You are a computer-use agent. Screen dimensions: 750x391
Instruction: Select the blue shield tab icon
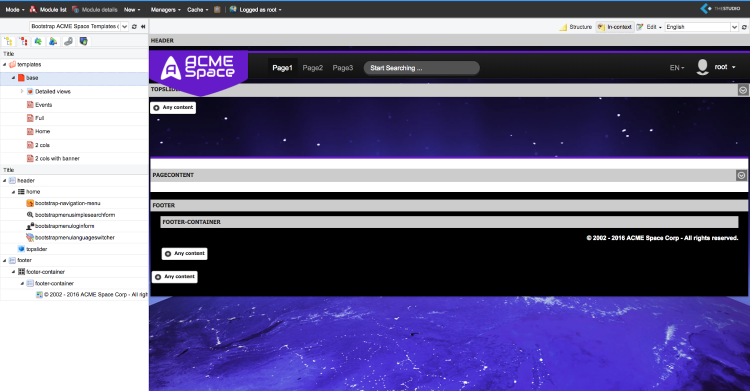pos(83,42)
